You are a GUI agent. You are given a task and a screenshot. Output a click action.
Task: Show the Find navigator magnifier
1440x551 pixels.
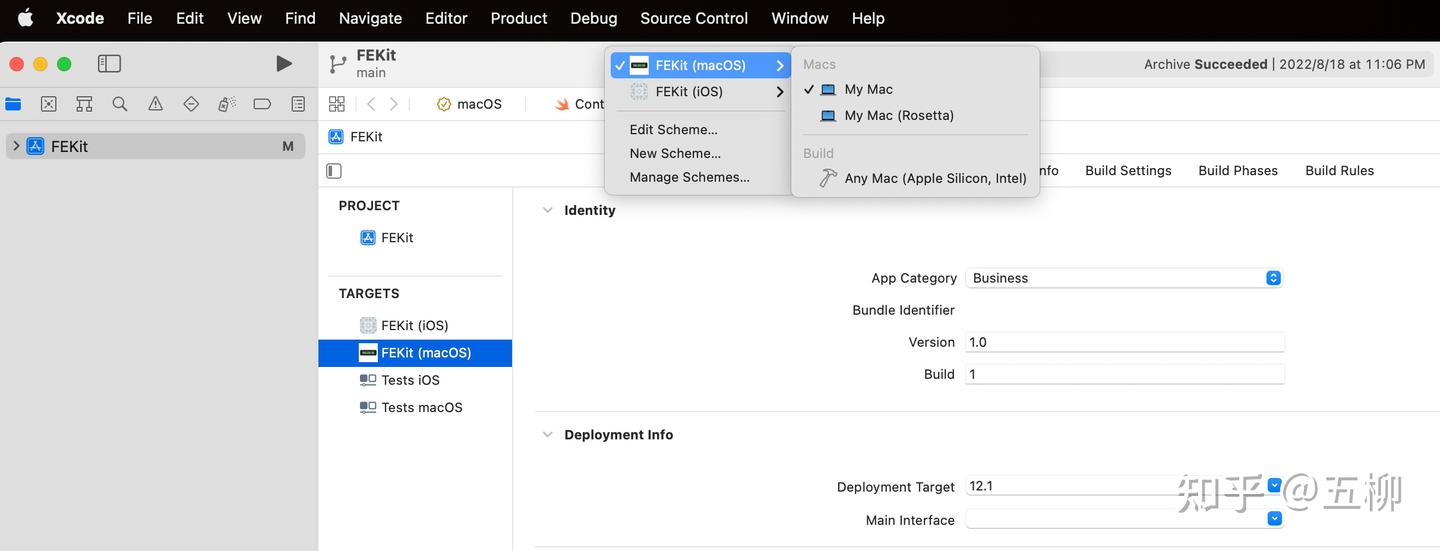pyautogui.click(x=120, y=104)
